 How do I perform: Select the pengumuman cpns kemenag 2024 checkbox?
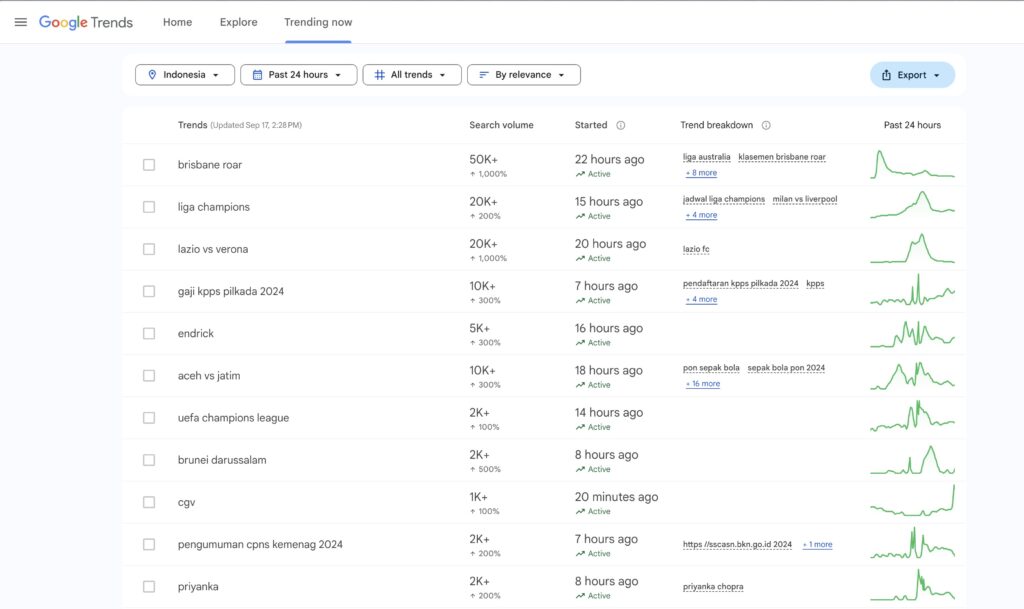[x=149, y=544]
